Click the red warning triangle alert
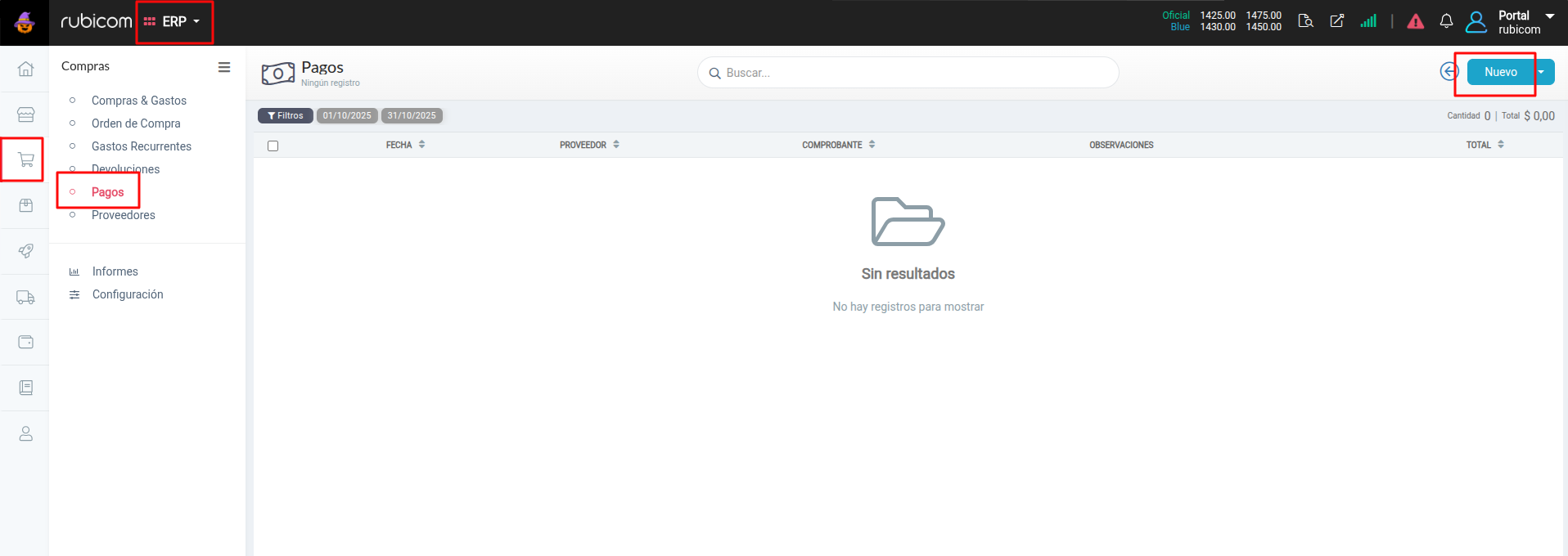 (x=1415, y=22)
